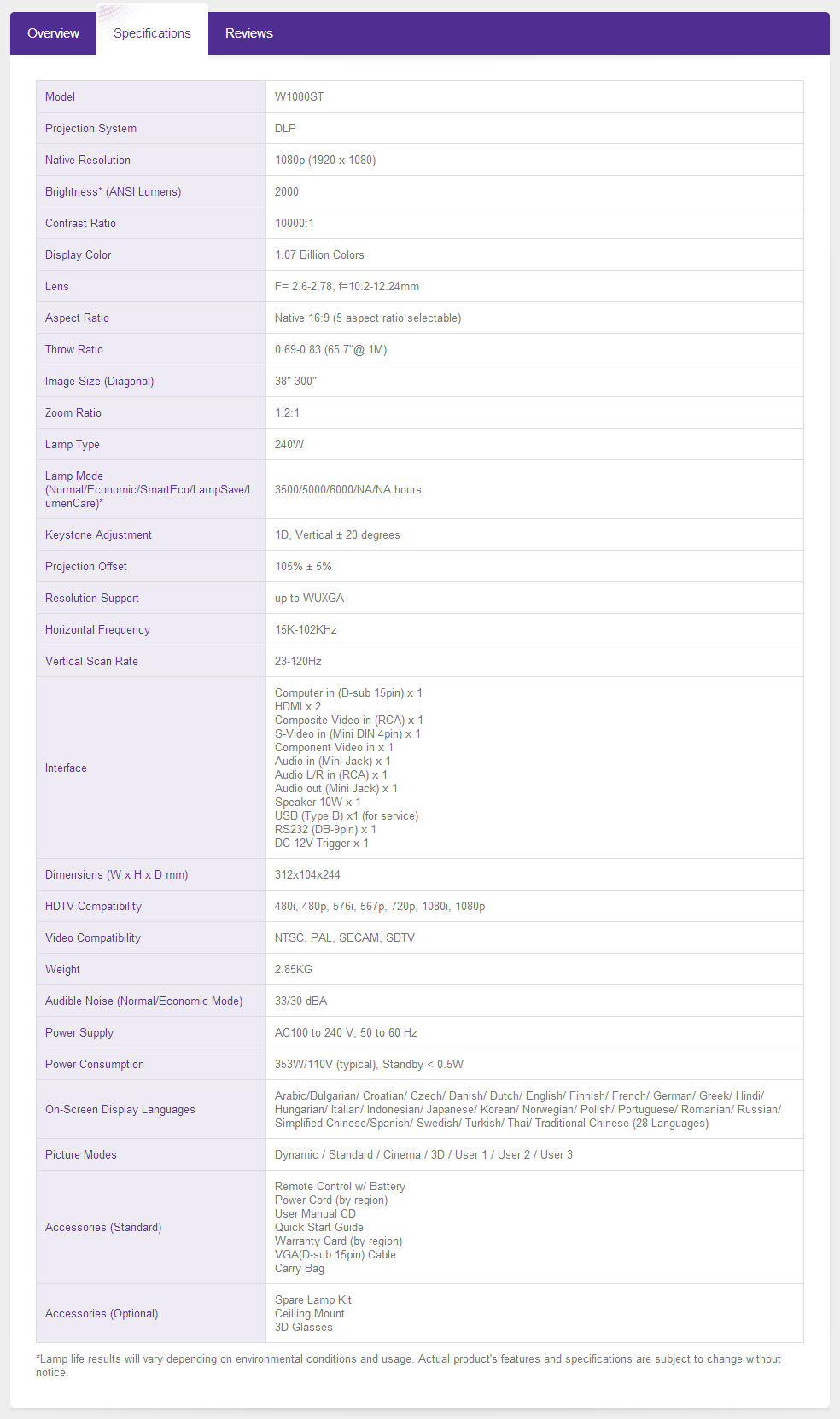Click the Accessories (Optional) label
Image resolution: width=840 pixels, height=1419 pixels.
pyautogui.click(x=102, y=1313)
